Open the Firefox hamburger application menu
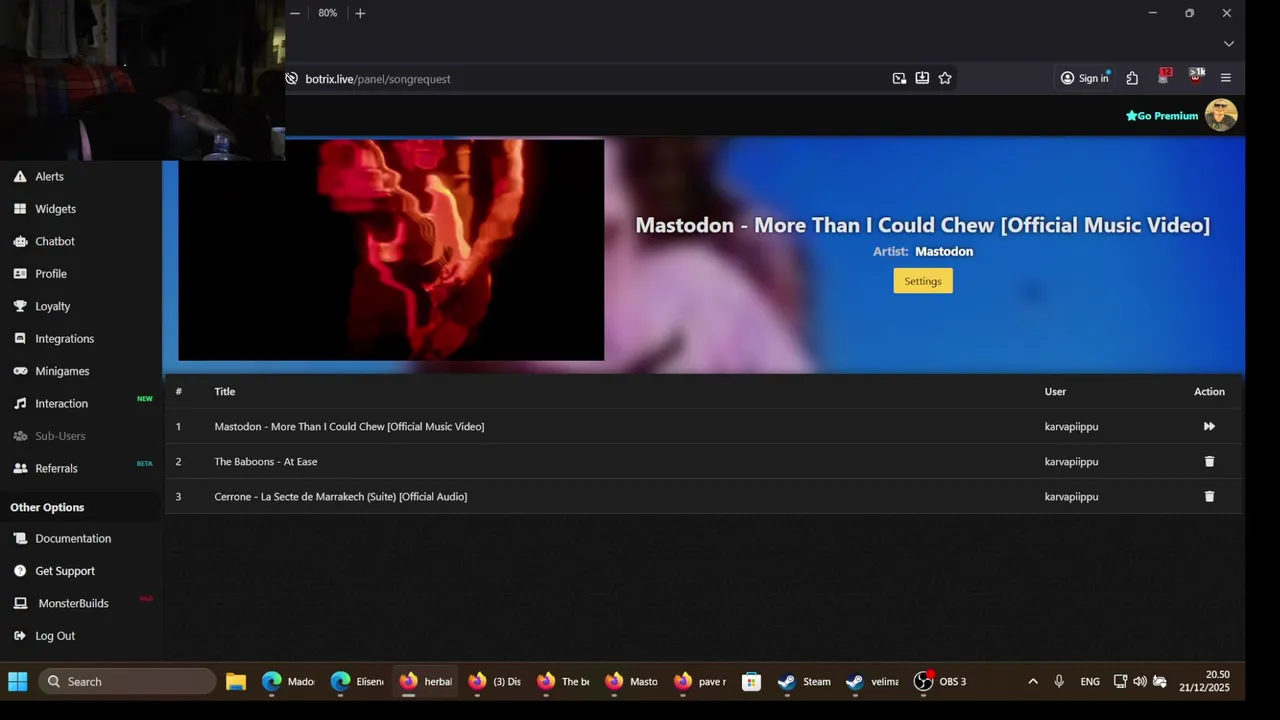The height and width of the screenshot is (720, 1280). (1226, 78)
